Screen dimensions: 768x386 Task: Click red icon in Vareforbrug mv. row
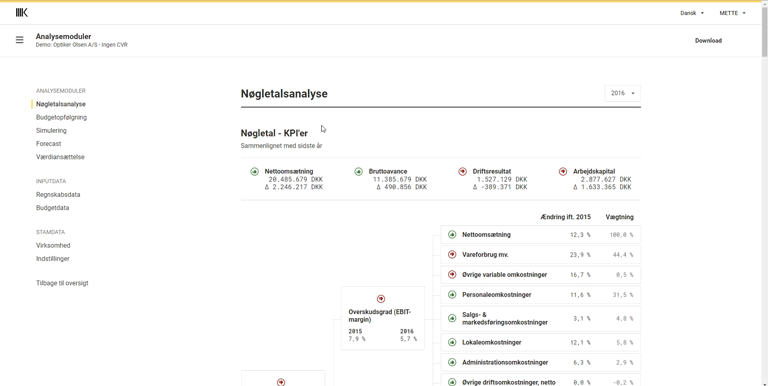452,255
